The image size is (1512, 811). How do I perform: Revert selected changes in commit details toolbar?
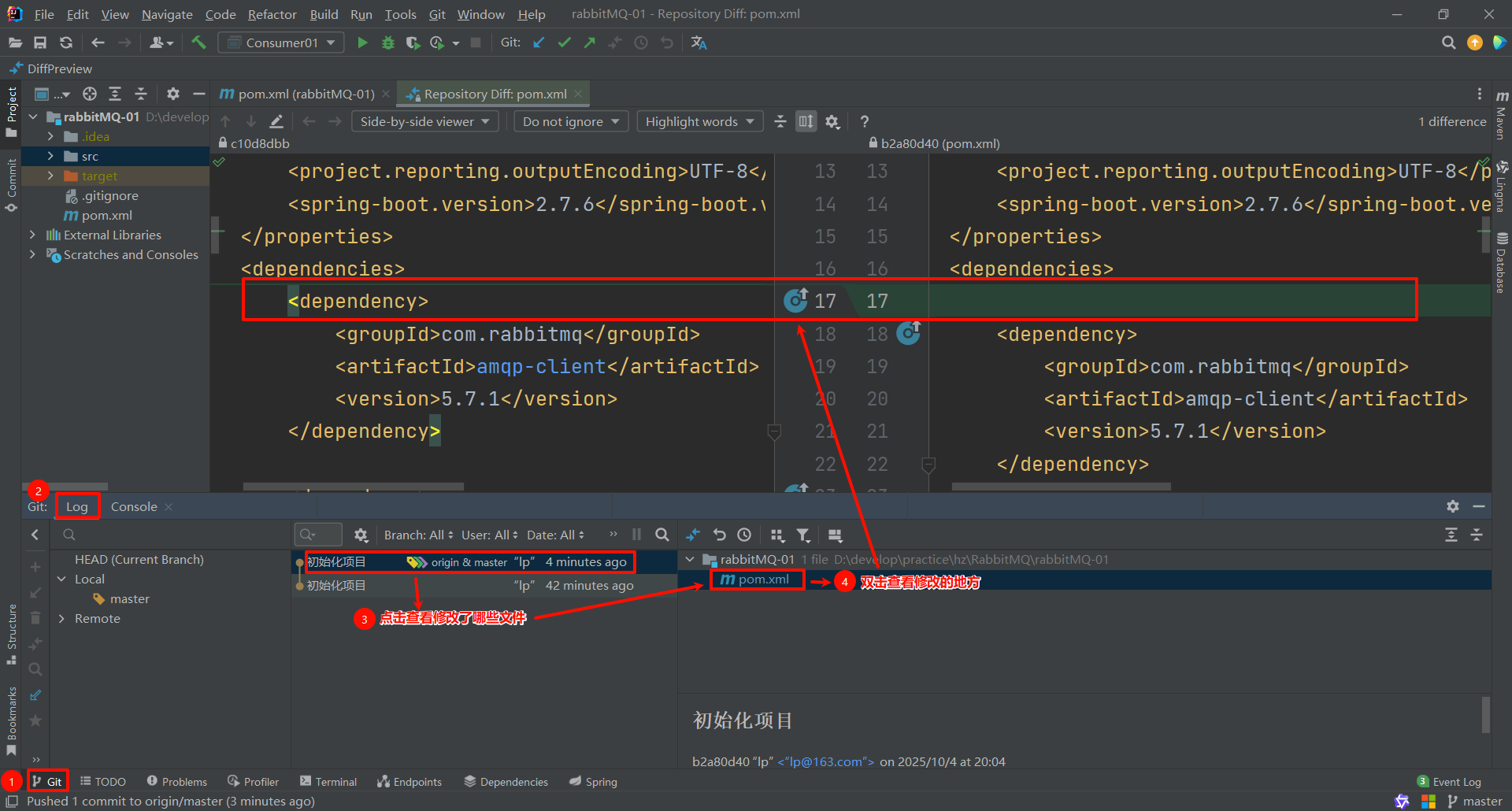tap(719, 535)
